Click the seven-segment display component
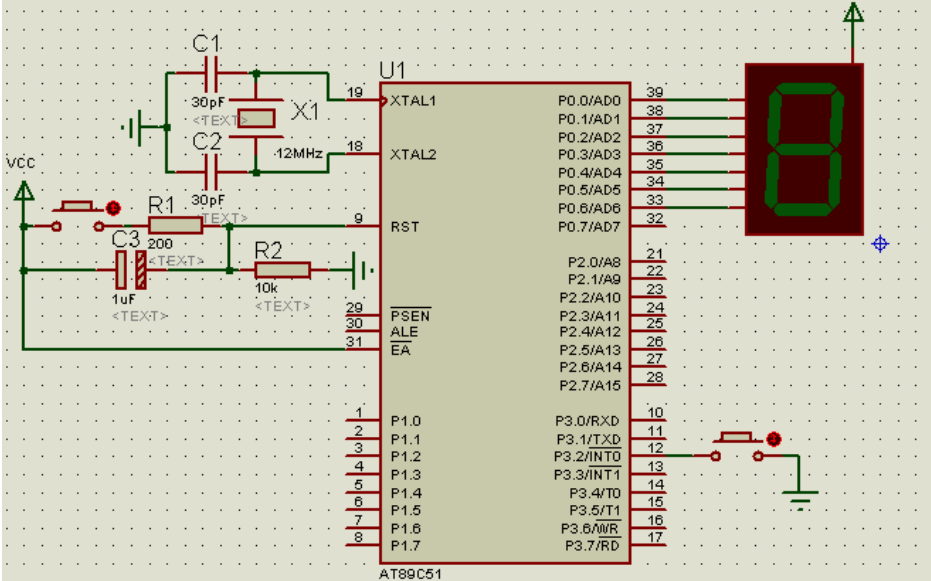The width and height of the screenshot is (931, 581). tap(803, 149)
